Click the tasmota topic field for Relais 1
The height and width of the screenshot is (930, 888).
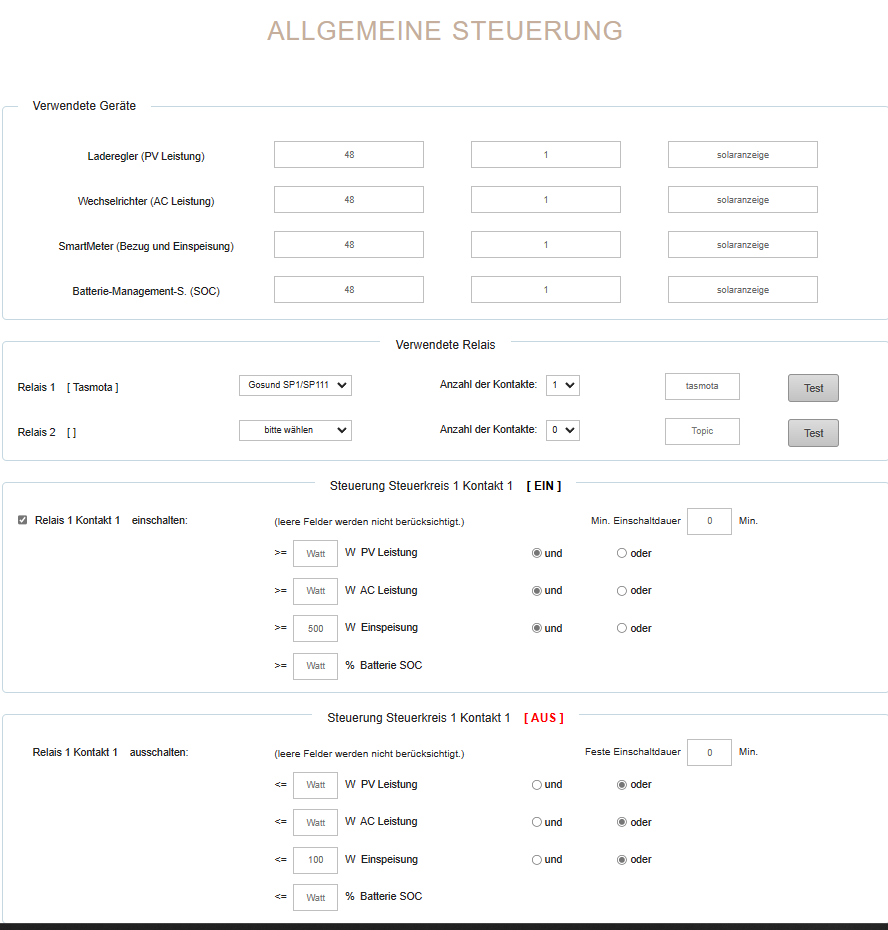[x=702, y=387]
